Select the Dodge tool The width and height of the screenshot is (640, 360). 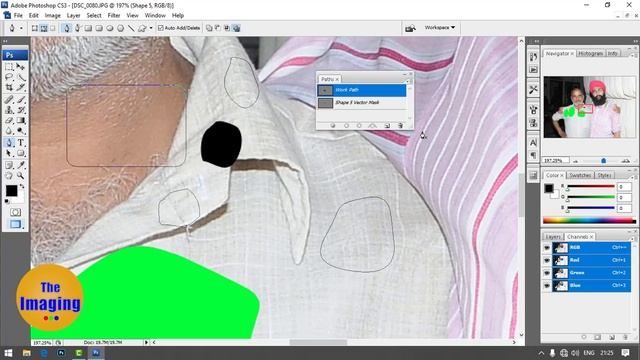pos(21,131)
